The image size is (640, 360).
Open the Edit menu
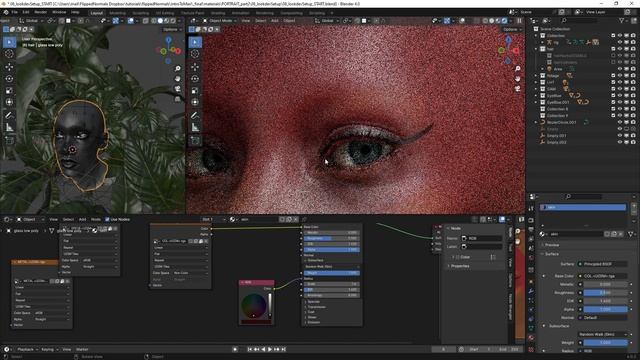26,12
